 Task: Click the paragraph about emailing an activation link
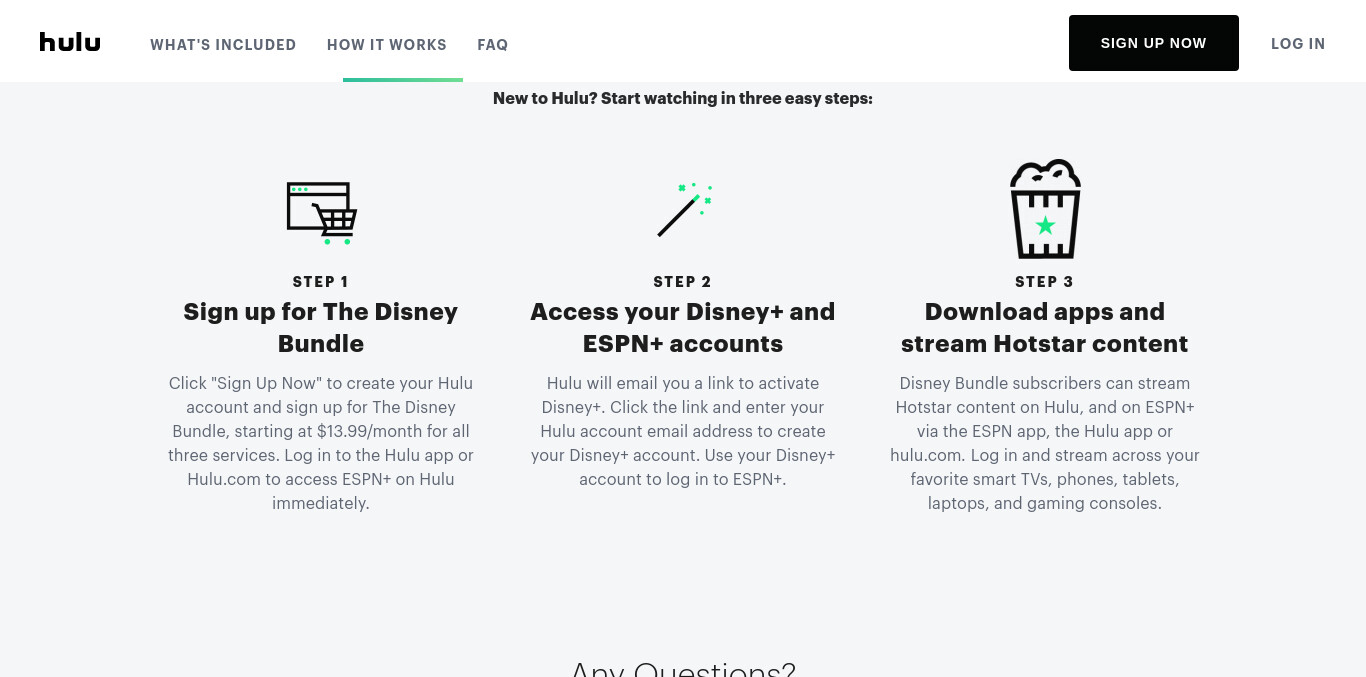pos(683,431)
